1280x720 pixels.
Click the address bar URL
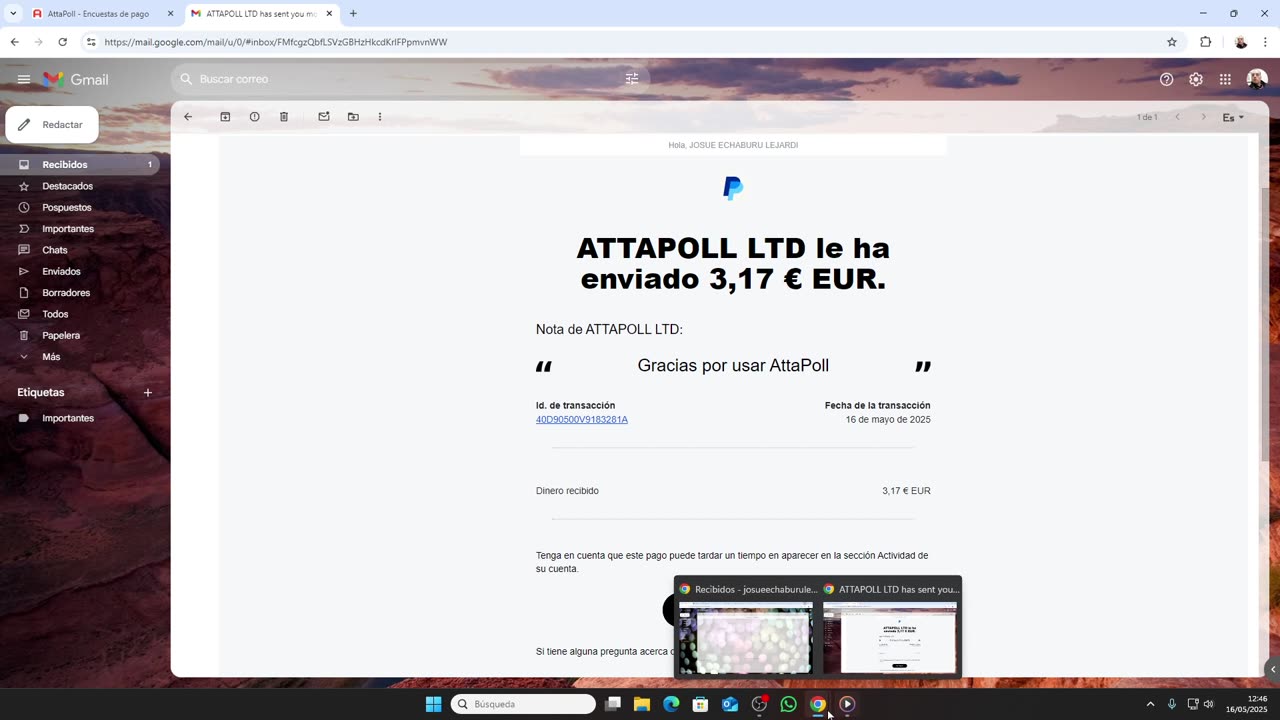coord(276,42)
